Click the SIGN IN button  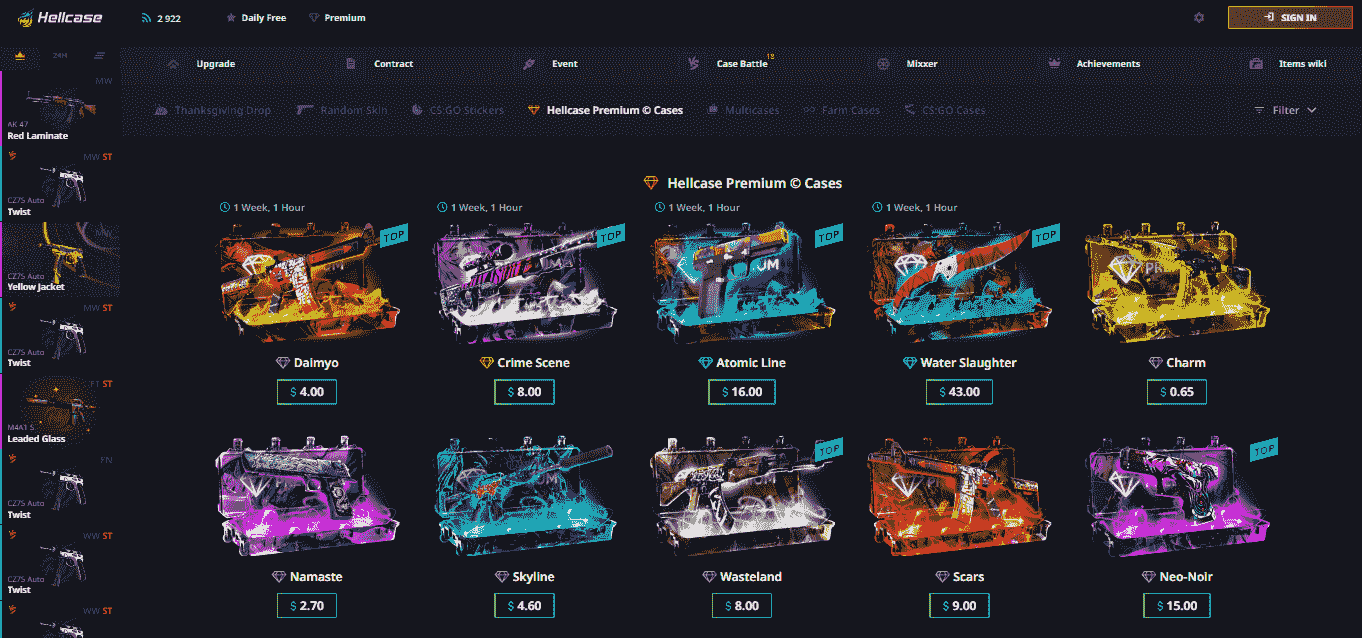pyautogui.click(x=1289, y=18)
